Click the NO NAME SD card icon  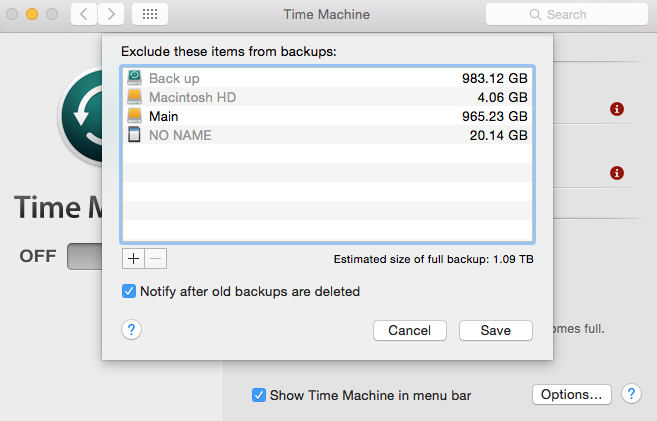click(x=134, y=135)
